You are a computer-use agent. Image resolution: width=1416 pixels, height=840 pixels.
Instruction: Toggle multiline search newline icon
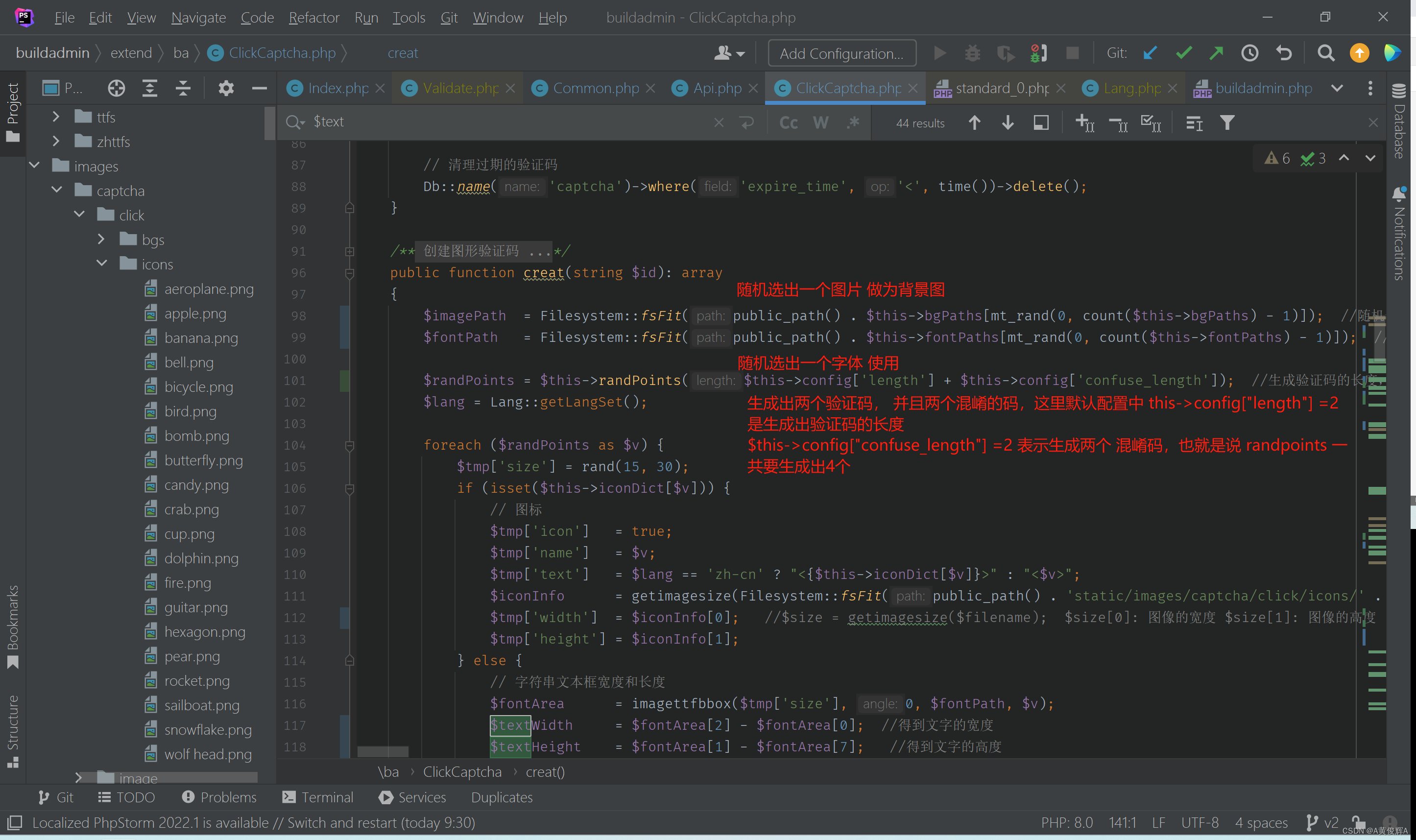click(747, 122)
